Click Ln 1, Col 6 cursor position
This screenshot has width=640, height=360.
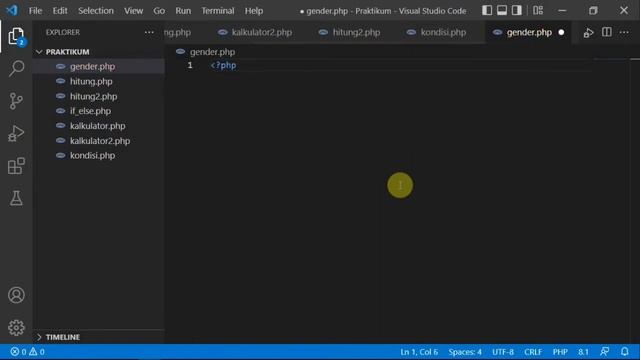point(419,351)
